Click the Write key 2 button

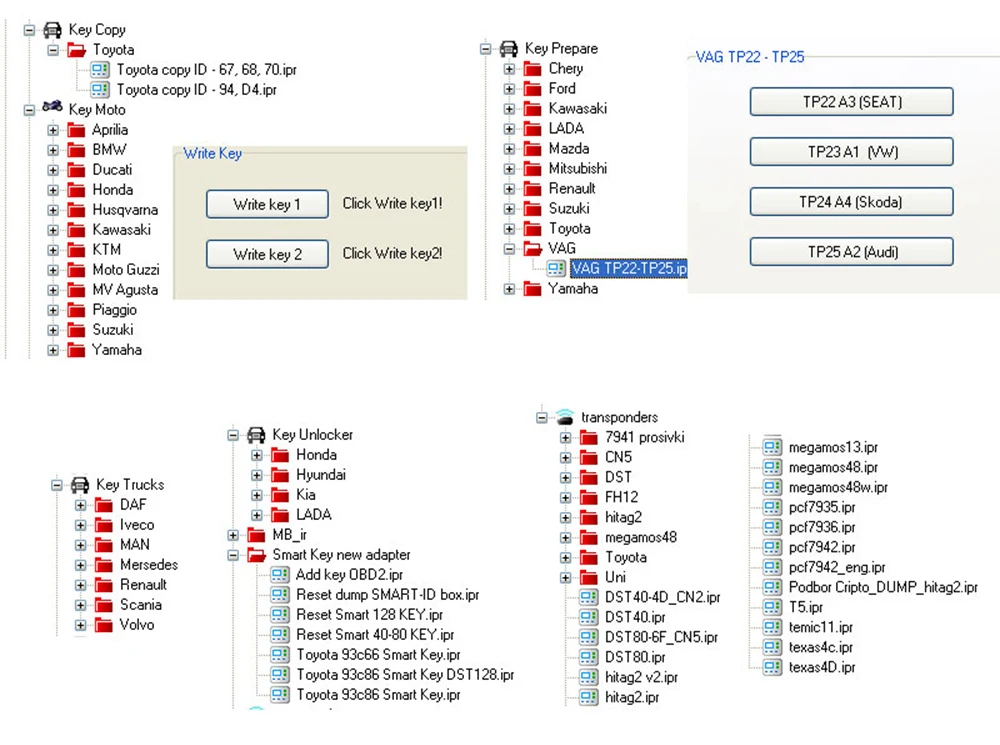(x=267, y=254)
